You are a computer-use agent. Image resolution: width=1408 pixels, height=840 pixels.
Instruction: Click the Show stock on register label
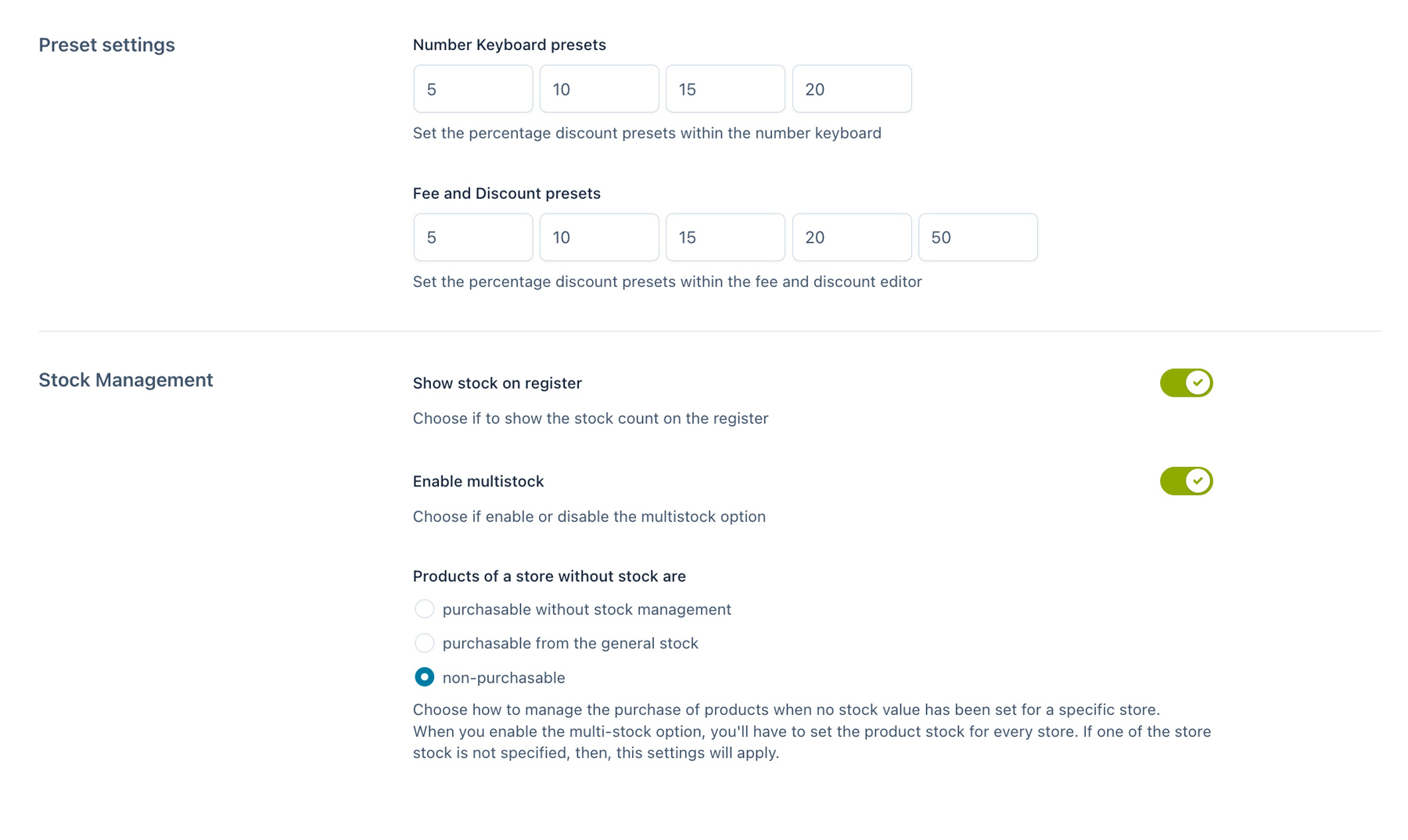pyautogui.click(x=497, y=383)
